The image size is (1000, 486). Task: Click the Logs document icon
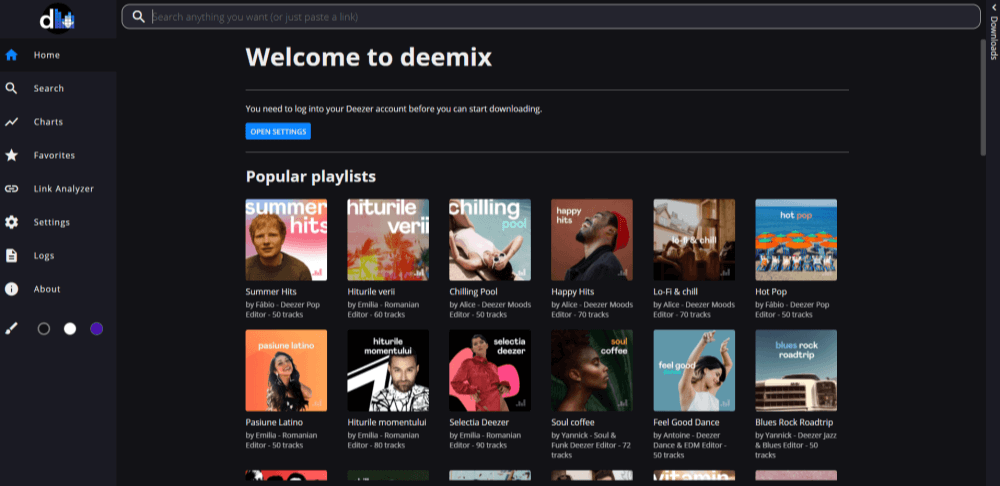pyautogui.click(x=12, y=256)
